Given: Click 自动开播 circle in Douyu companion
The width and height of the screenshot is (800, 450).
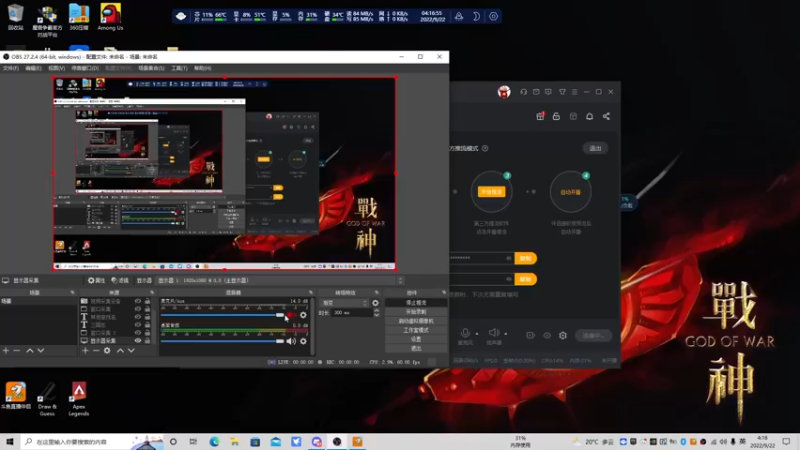Looking at the screenshot, I should pyautogui.click(x=570, y=192).
